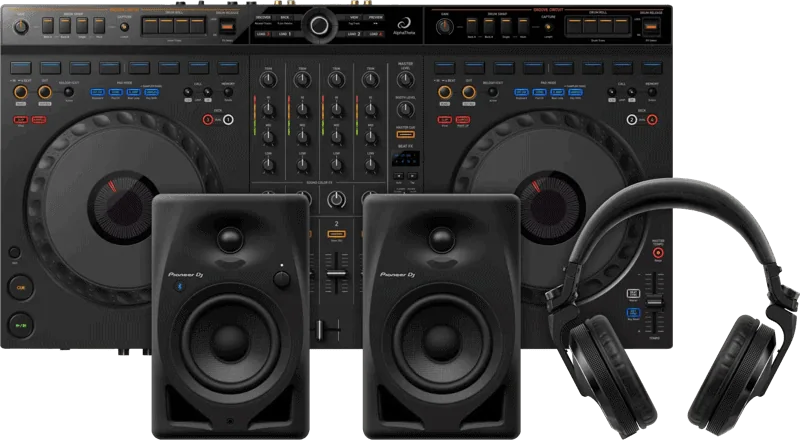Click the Key Shift pad mode button on left deck
Viewport: 800px width, 440px height.
click(x=152, y=92)
